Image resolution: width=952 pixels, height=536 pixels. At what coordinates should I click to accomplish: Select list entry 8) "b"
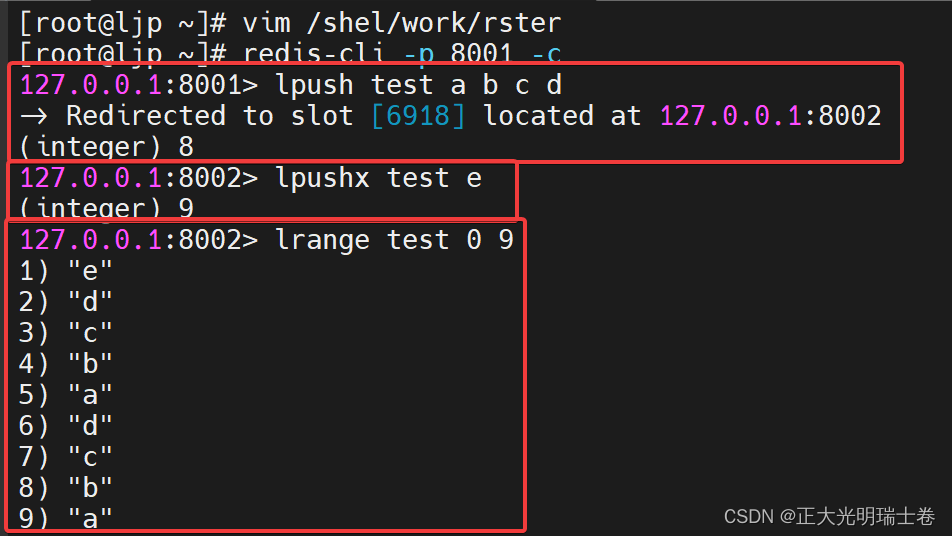pyautogui.click(x=66, y=487)
